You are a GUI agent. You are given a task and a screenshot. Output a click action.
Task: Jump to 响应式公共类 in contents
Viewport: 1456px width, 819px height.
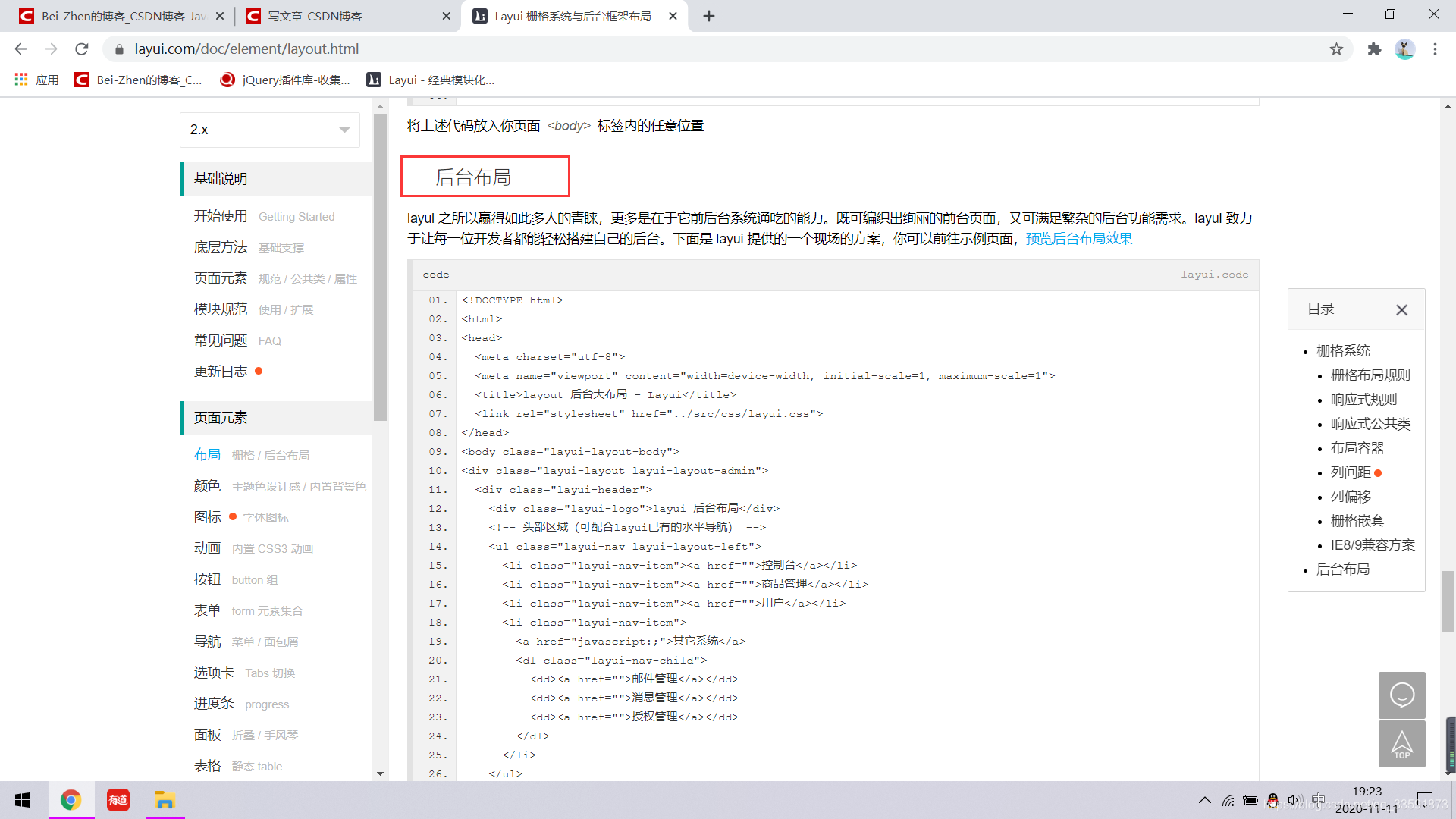point(1370,424)
